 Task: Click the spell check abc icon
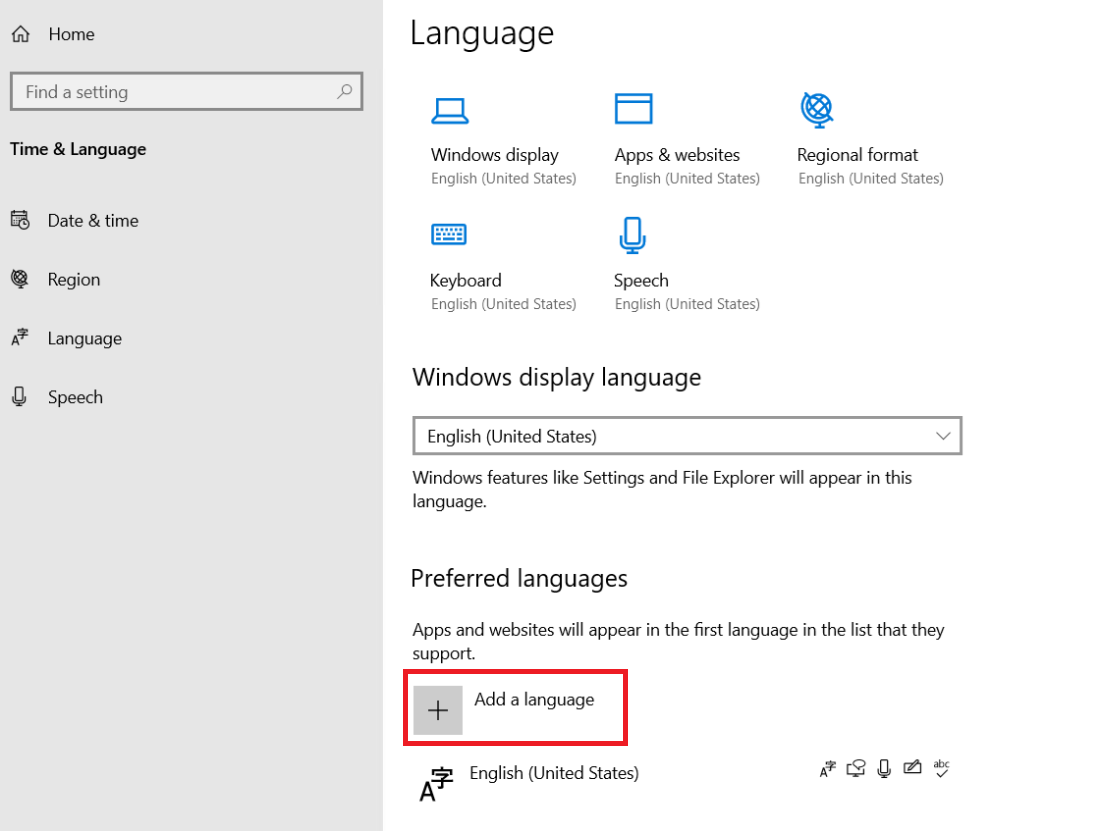pos(941,769)
